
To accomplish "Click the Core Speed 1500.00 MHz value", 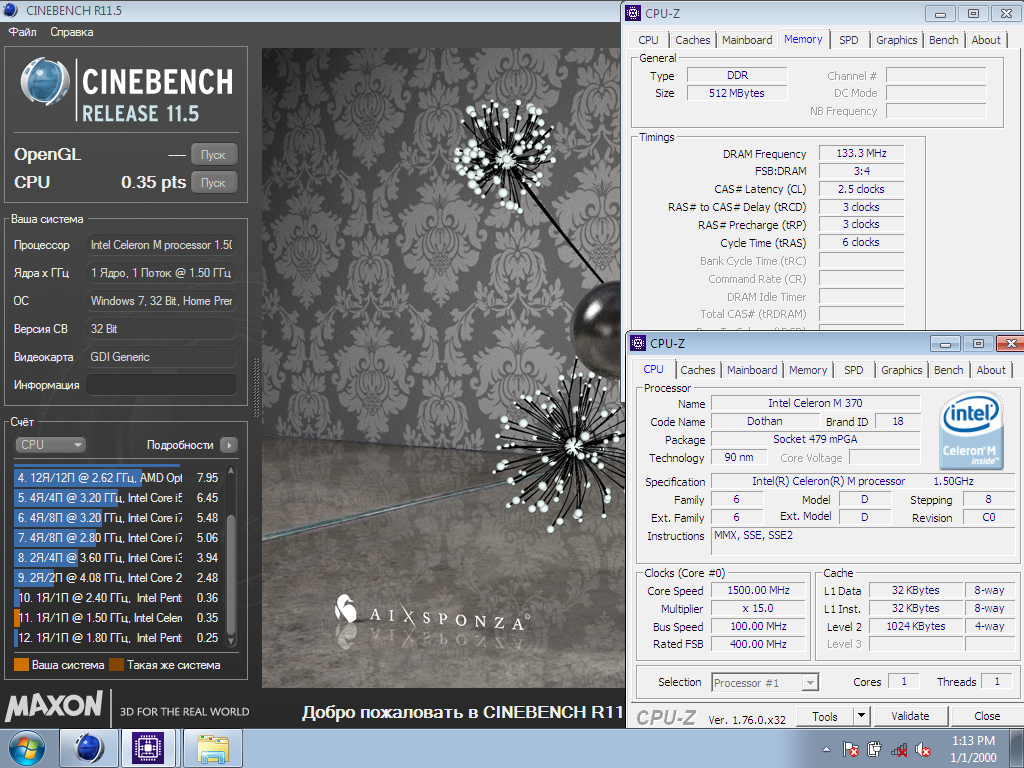I will (758, 590).
